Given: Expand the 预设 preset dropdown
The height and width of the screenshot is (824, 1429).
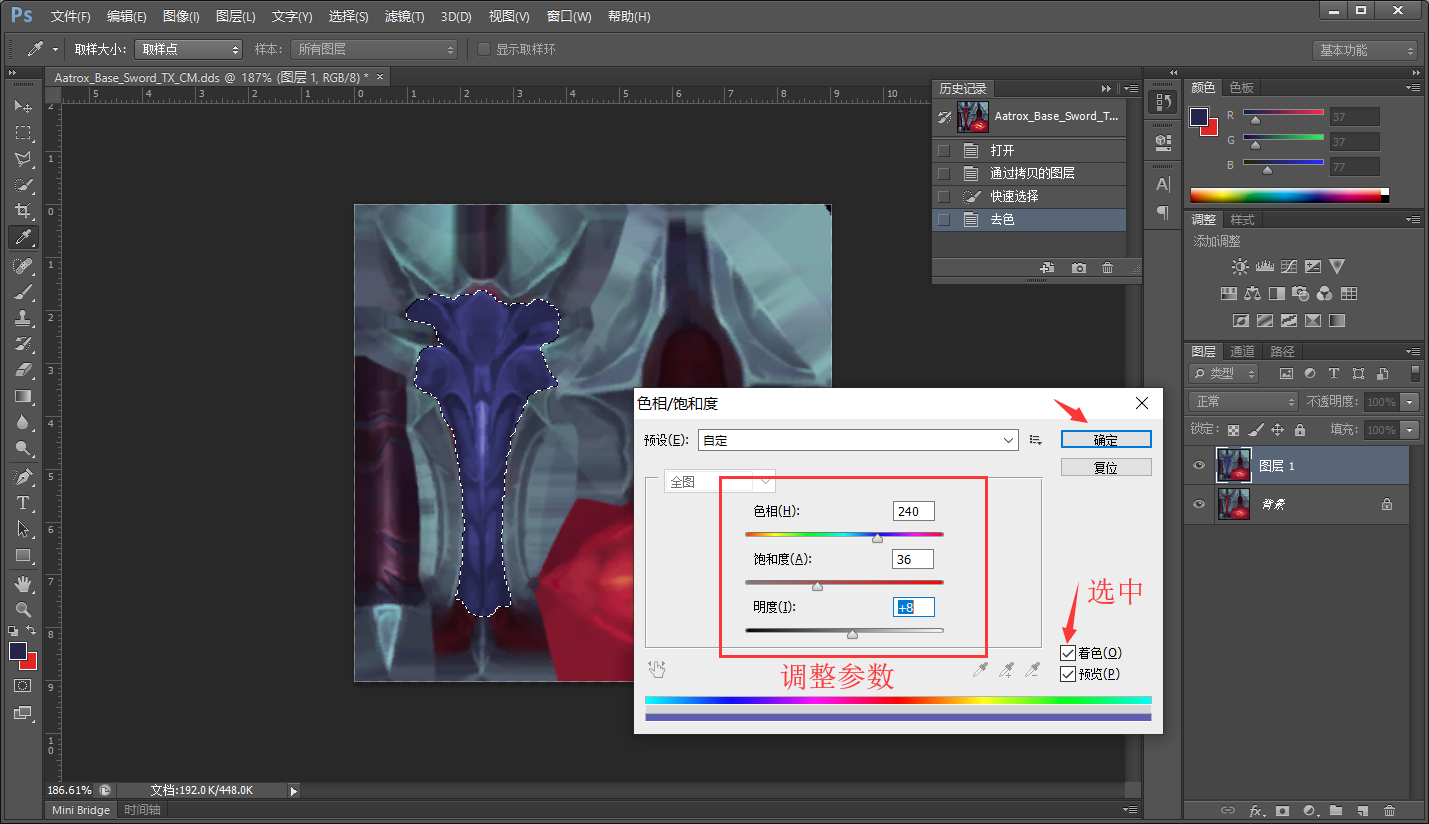Looking at the screenshot, I should 857,440.
